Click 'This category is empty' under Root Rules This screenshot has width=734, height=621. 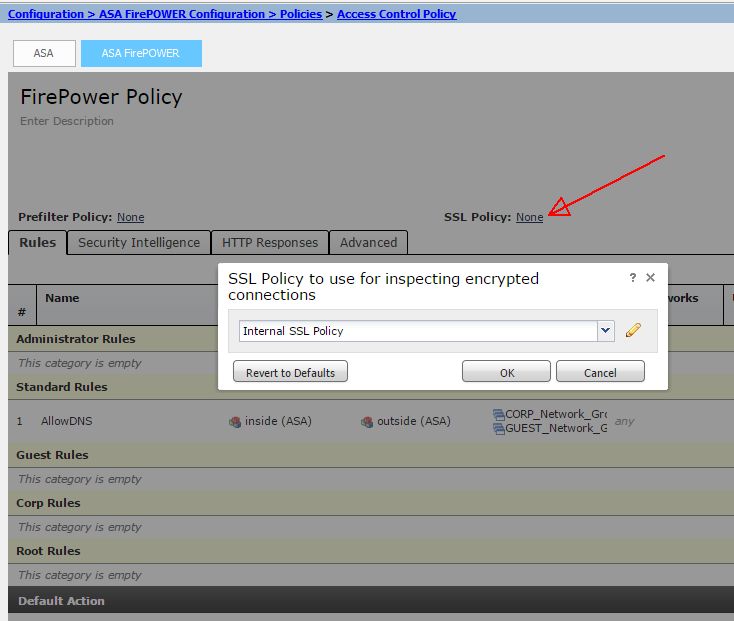pyautogui.click(x=80, y=575)
